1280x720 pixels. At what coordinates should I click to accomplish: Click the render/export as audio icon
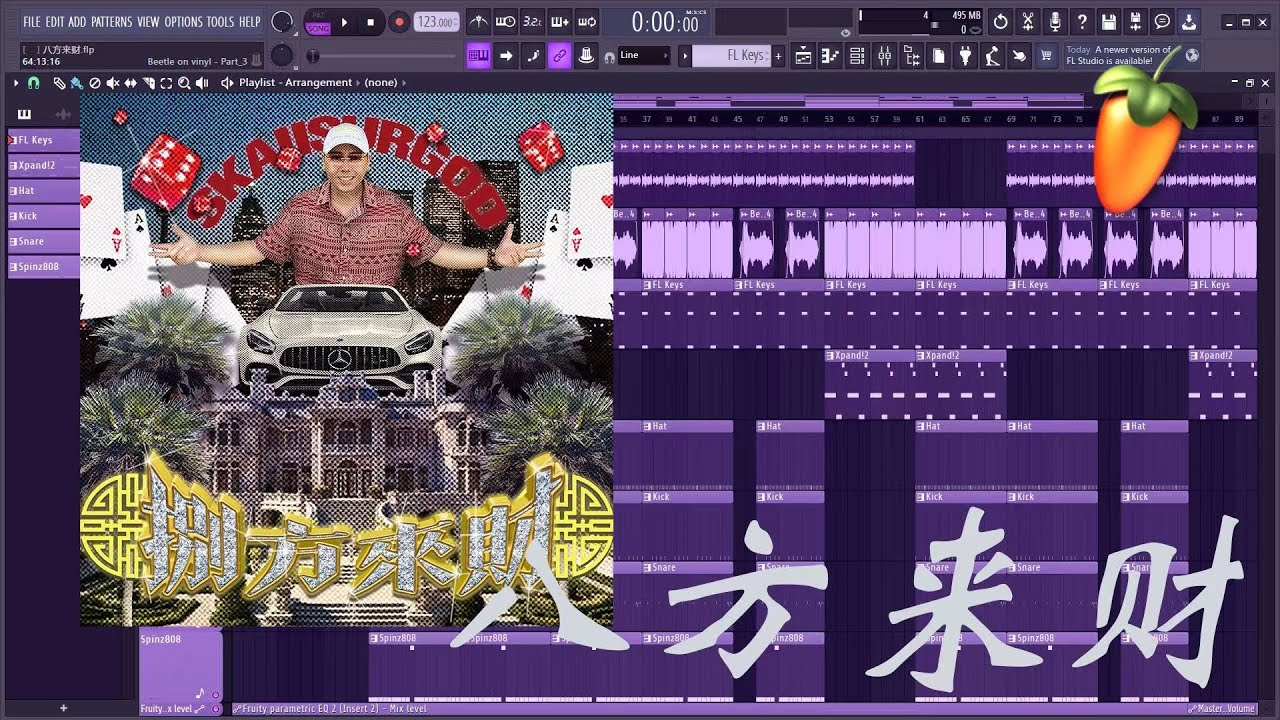[x=1136, y=22]
